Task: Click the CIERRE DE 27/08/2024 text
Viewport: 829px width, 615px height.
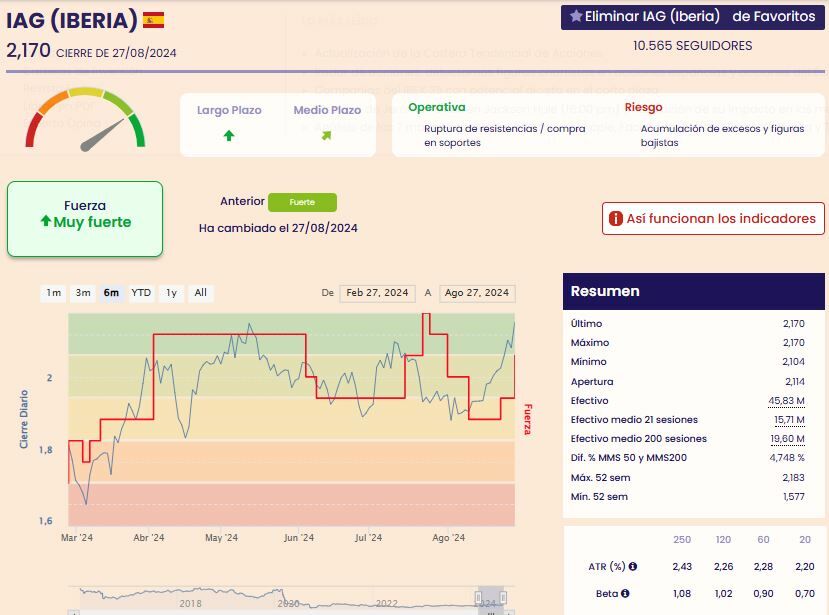Action: [x=116, y=53]
